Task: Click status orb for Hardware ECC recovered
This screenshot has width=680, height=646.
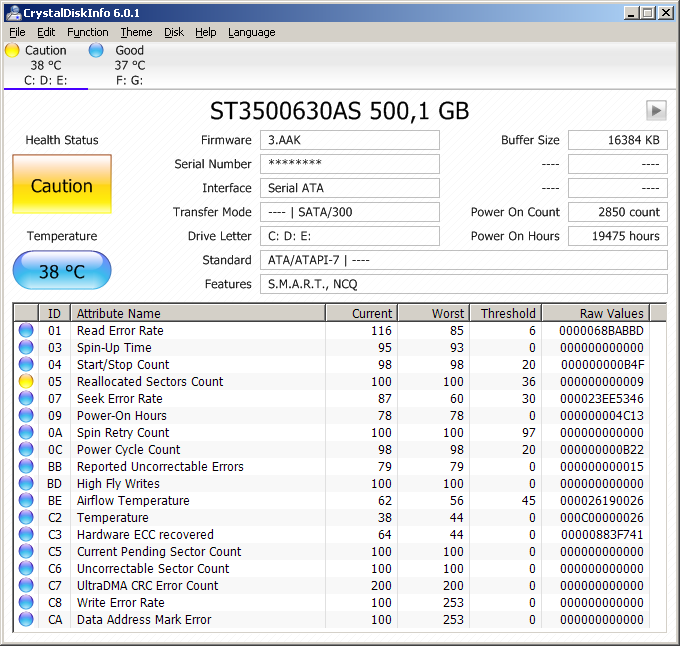Action: (26, 534)
